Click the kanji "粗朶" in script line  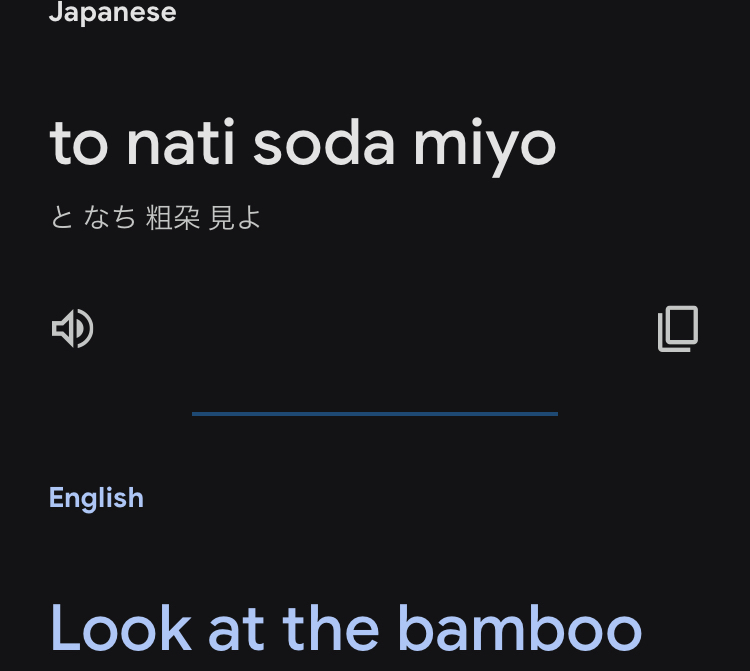click(173, 218)
